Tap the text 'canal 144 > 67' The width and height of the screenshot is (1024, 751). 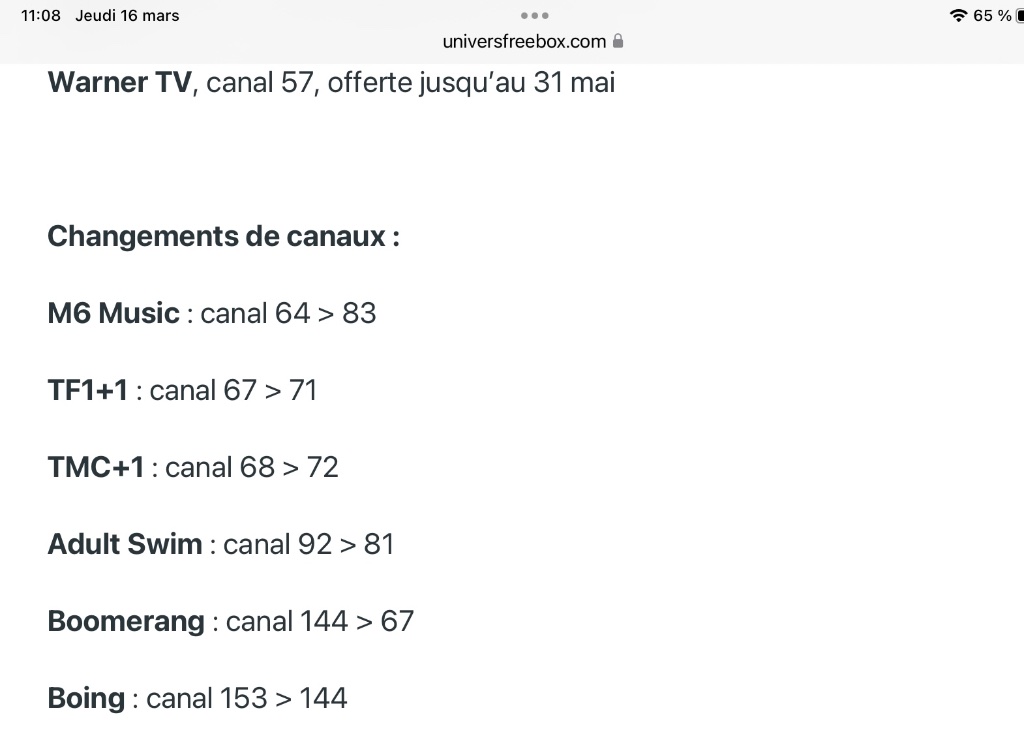coord(320,621)
